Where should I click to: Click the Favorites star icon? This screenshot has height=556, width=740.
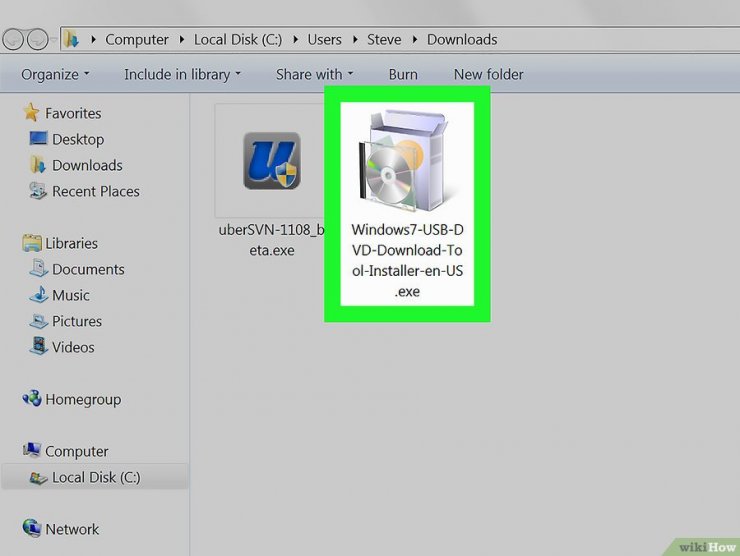[x=31, y=112]
